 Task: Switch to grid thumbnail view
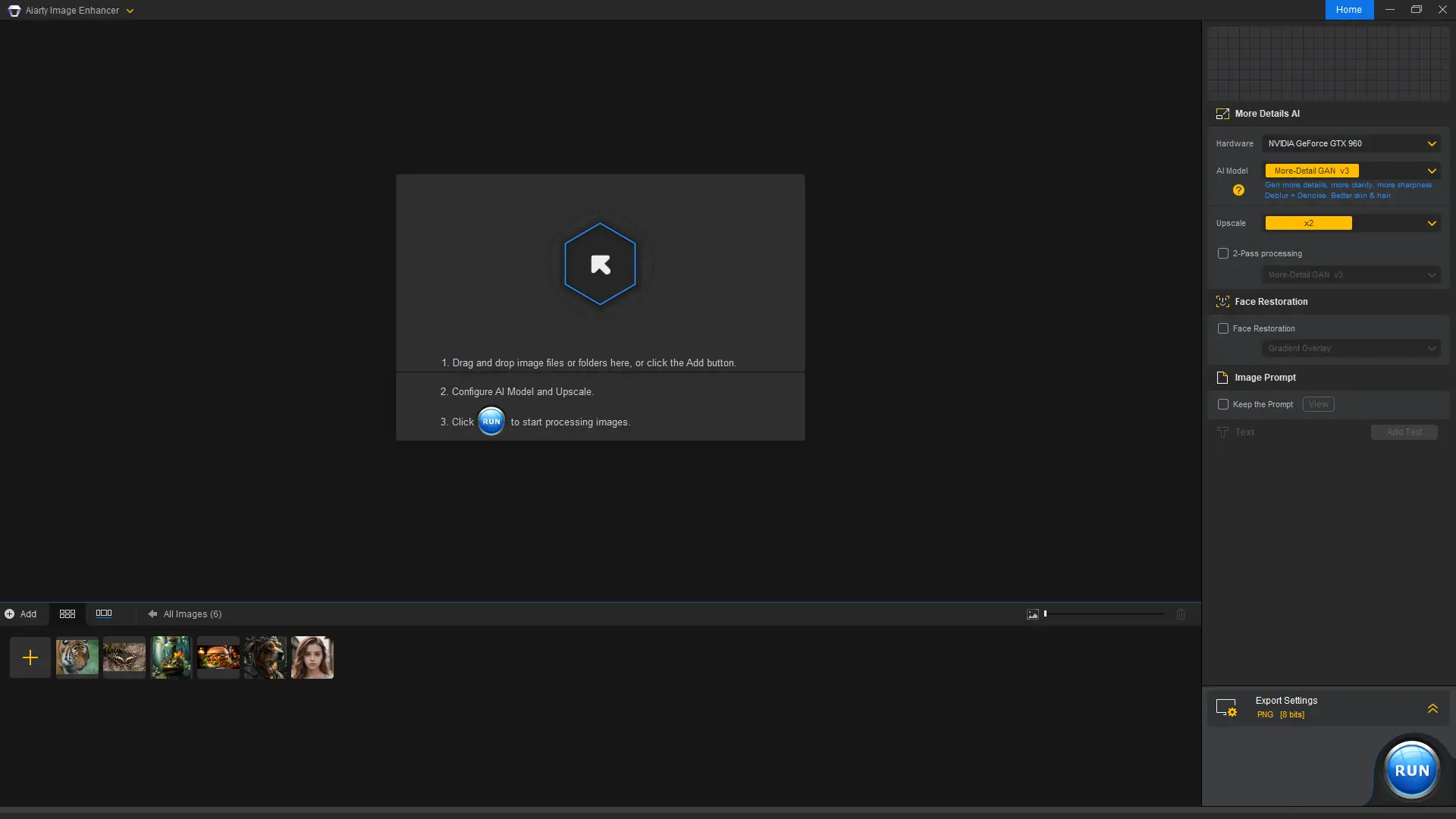67,613
